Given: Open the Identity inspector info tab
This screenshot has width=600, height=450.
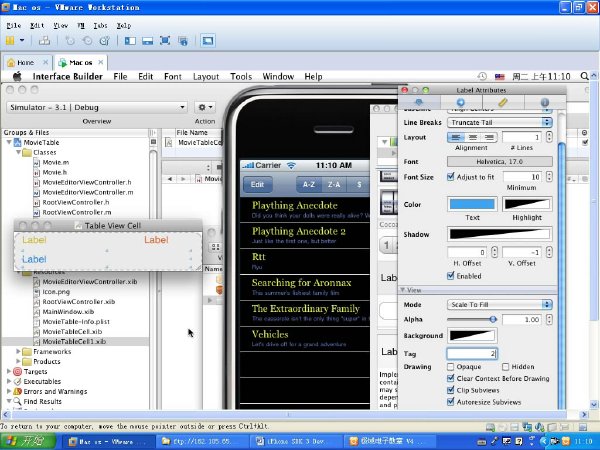Looking at the screenshot, I should (x=545, y=102).
